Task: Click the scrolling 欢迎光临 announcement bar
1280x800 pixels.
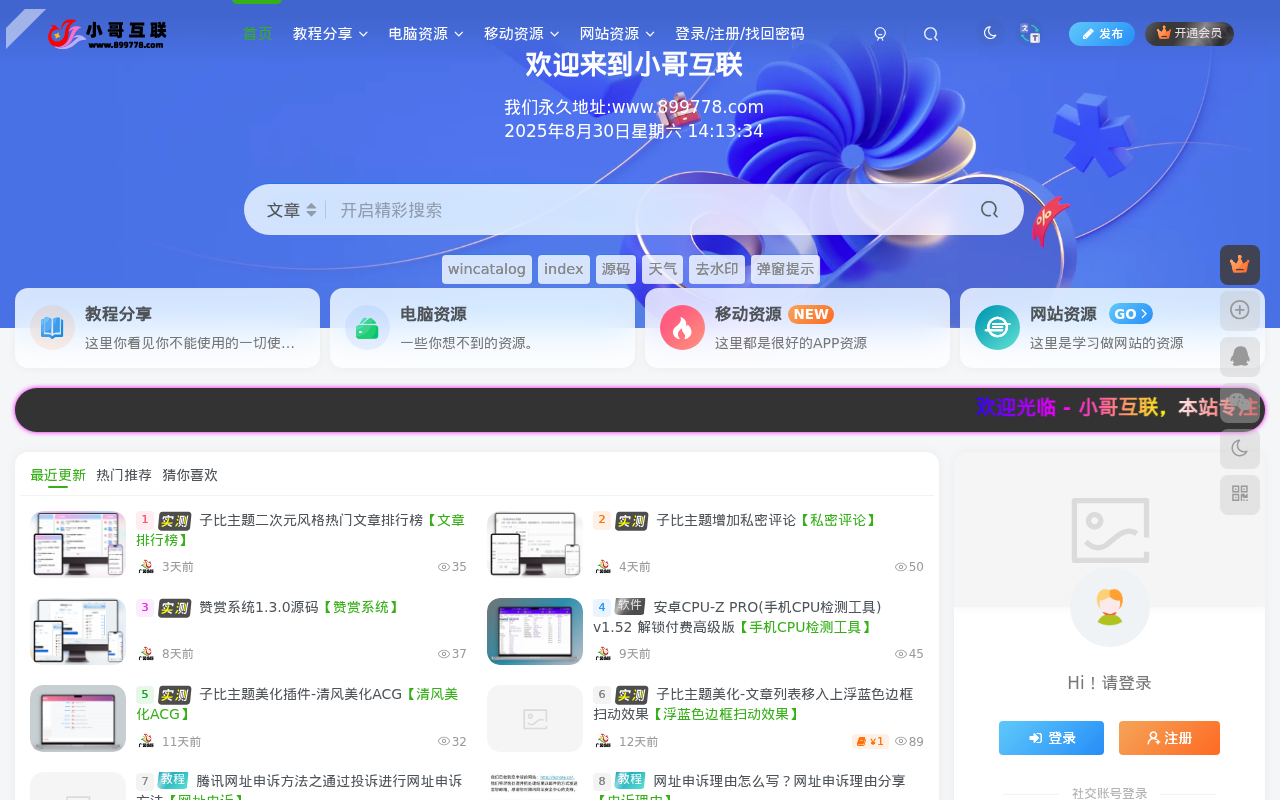Action: pyautogui.click(x=640, y=410)
